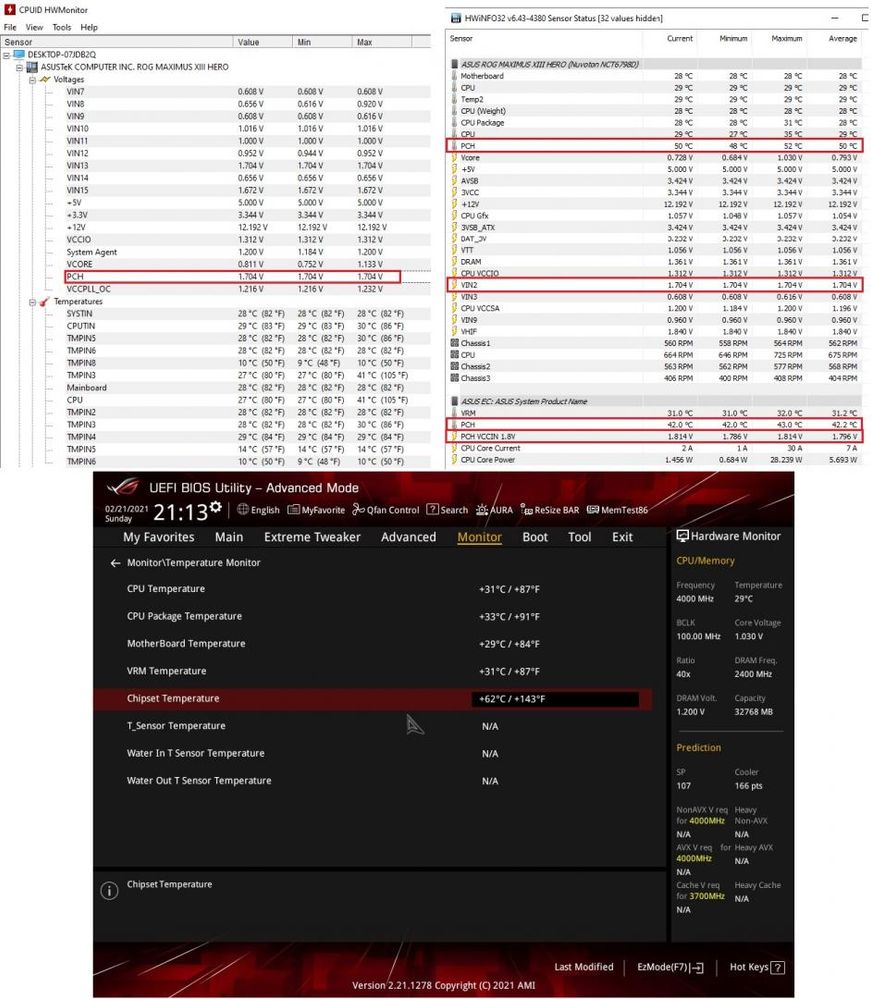This screenshot has height=999, width=871.
Task: Select VRM Temperature in BIOS
Action: (373, 671)
